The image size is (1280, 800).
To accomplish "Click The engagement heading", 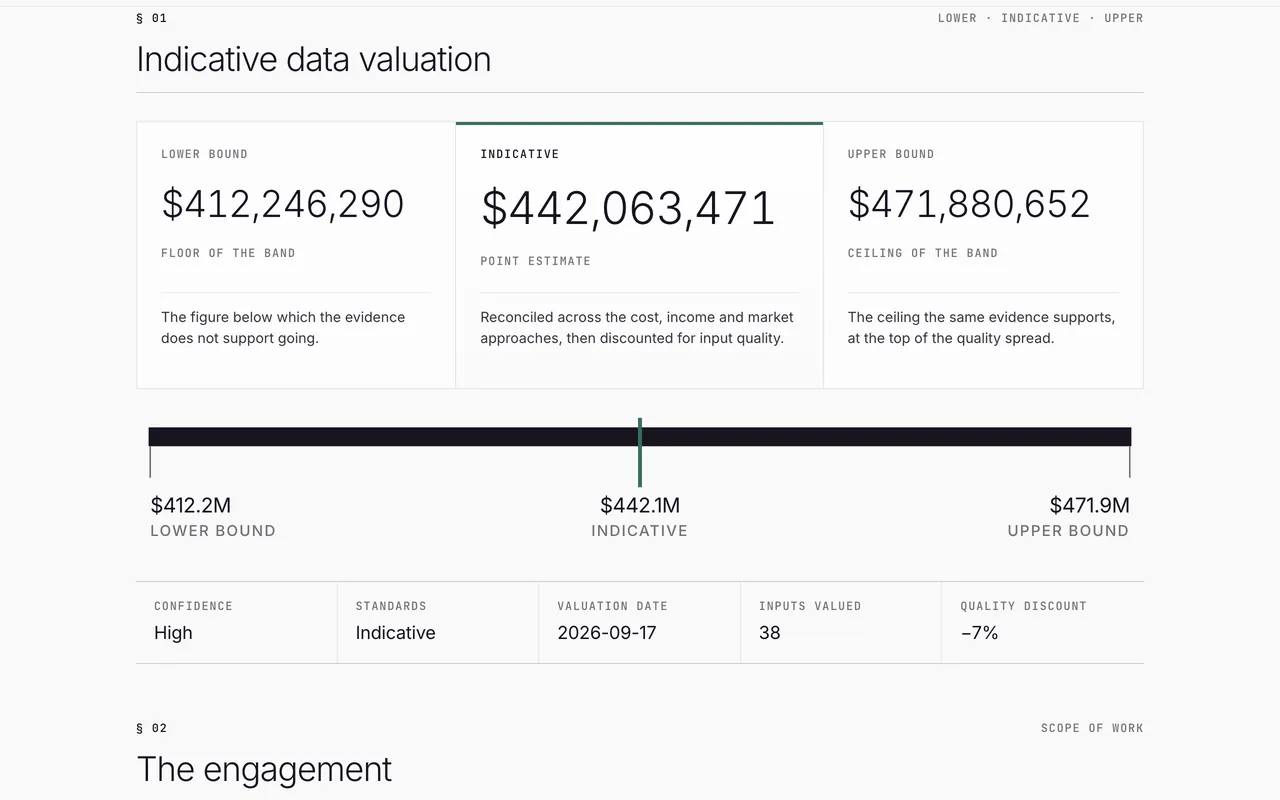I will (x=264, y=769).
